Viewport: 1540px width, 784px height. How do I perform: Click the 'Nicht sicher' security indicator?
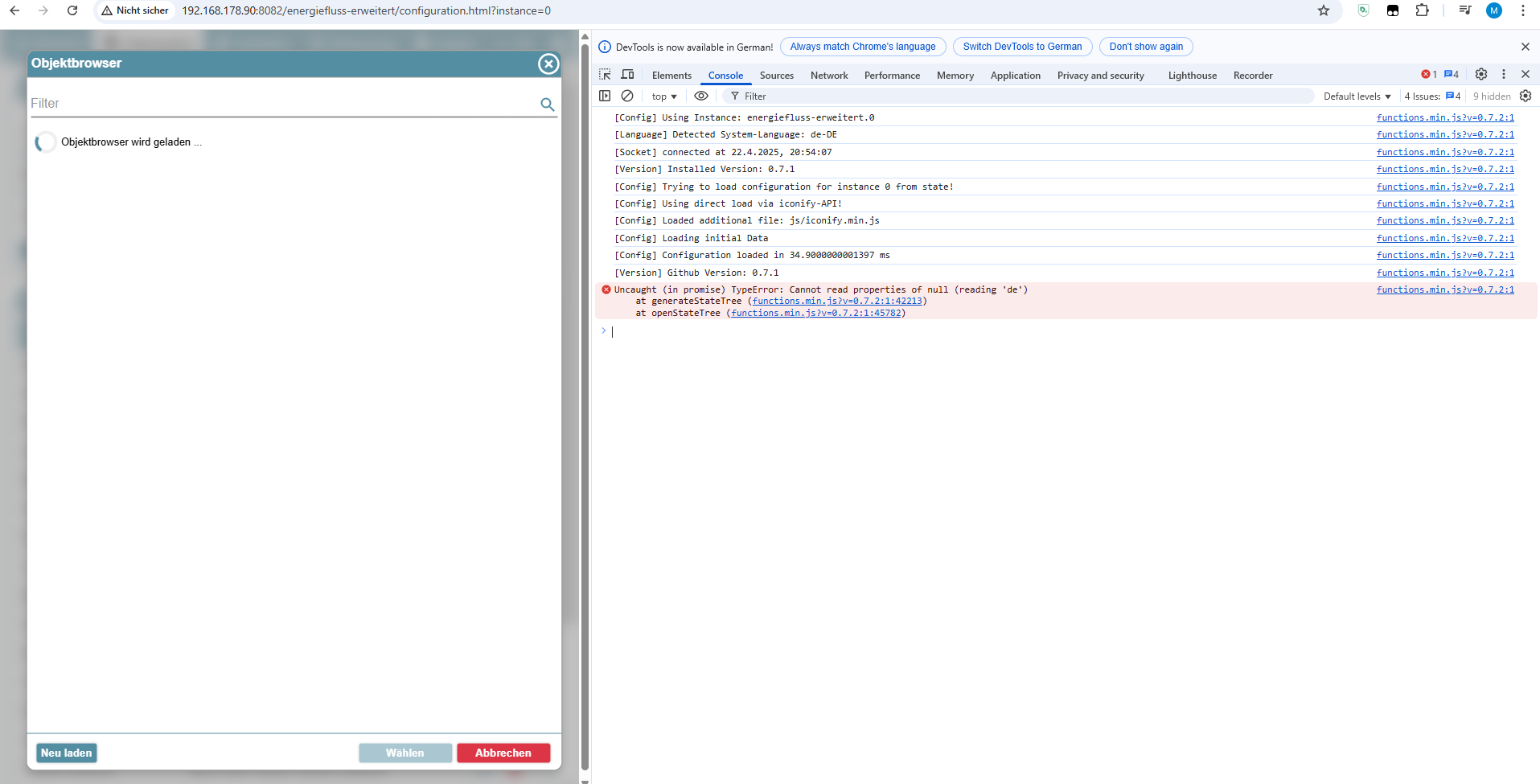point(135,10)
